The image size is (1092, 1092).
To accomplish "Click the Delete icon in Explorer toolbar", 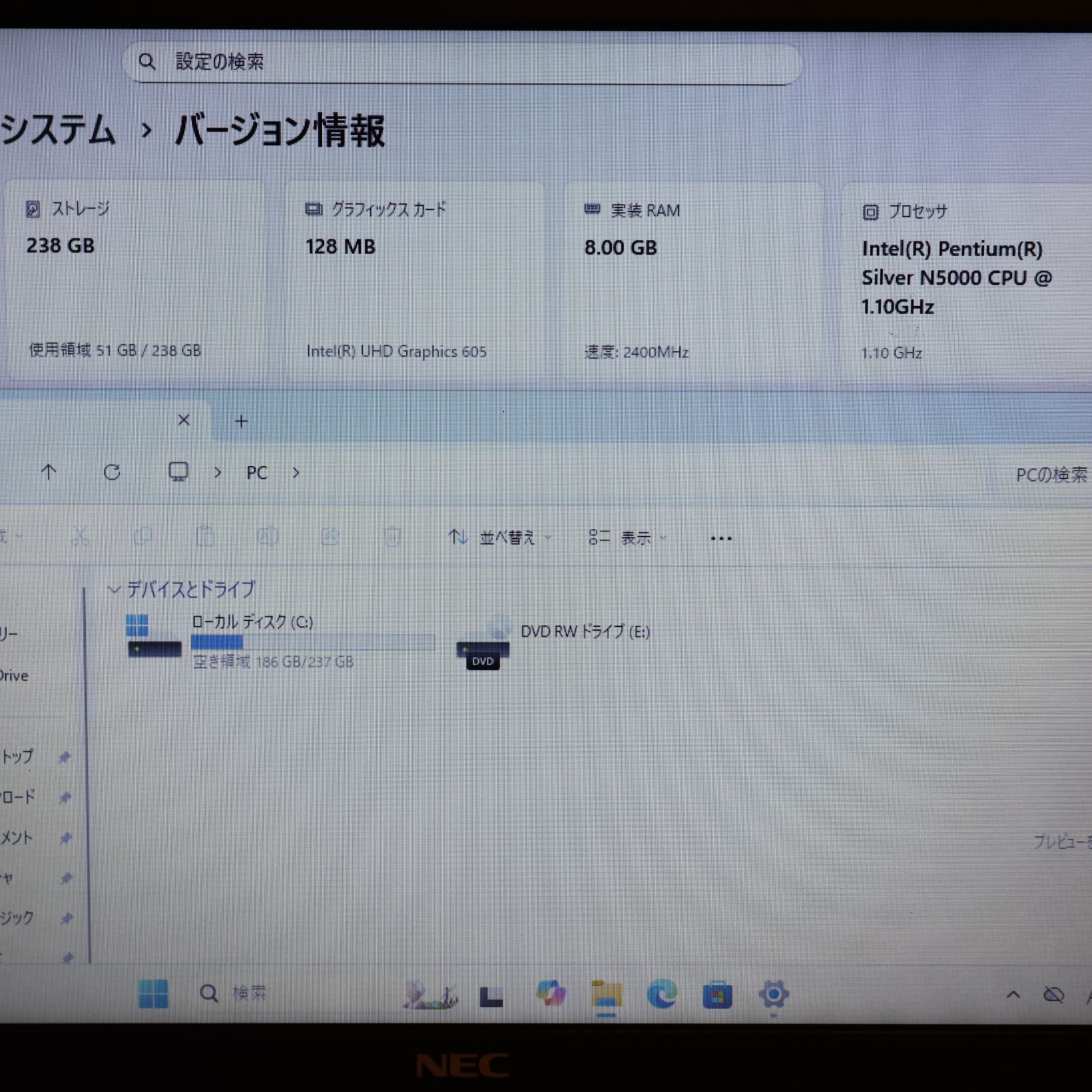I will (393, 538).
